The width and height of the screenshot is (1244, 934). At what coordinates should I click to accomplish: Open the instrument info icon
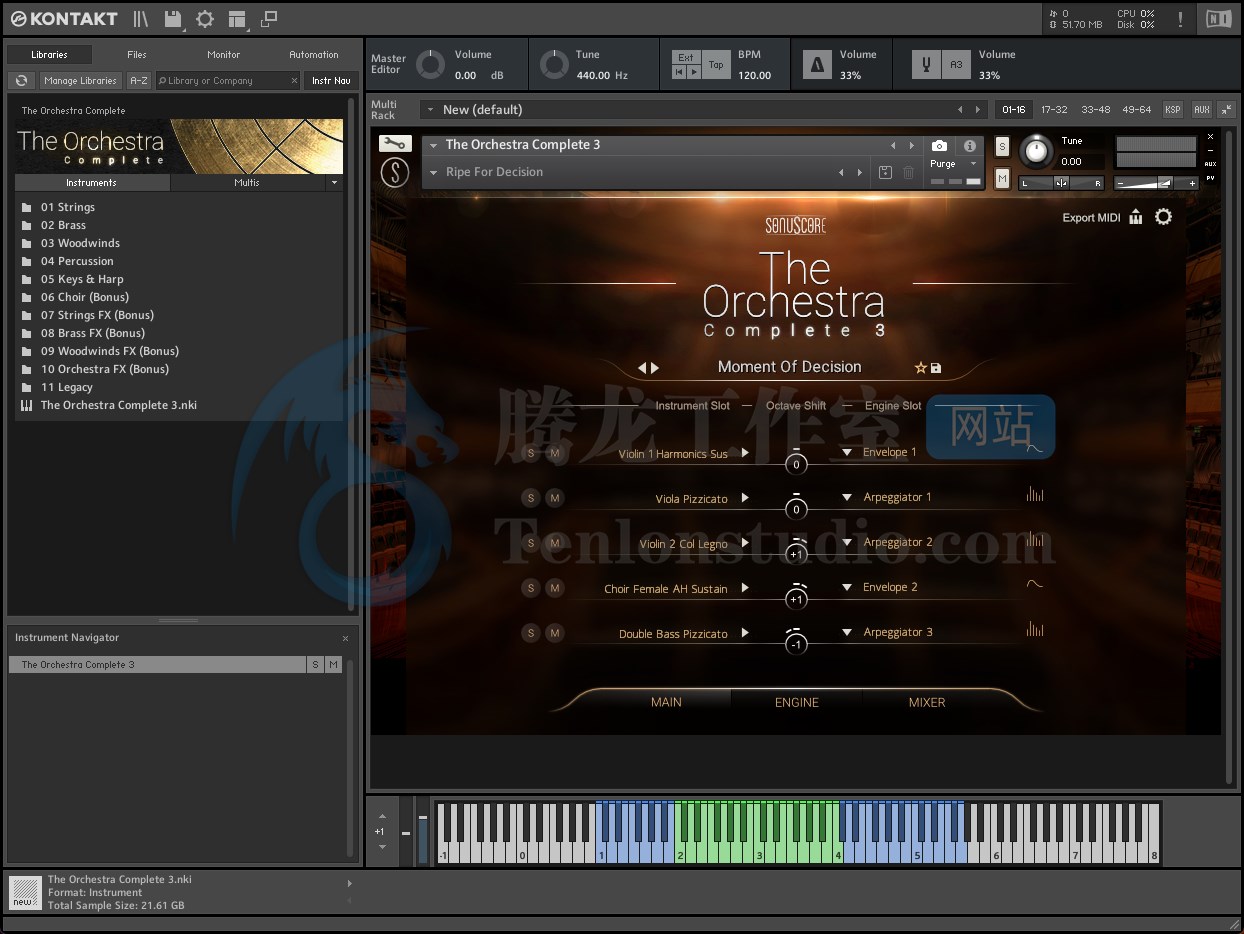969,146
